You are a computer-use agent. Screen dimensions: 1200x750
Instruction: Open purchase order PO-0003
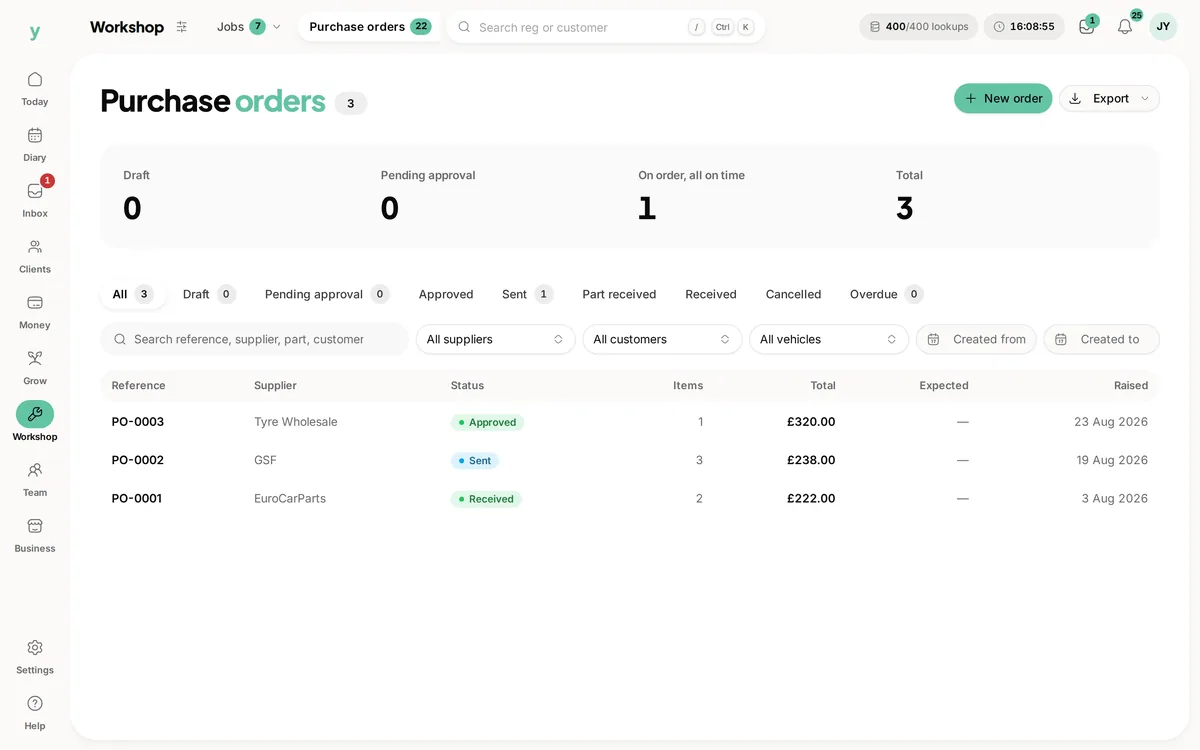coord(138,422)
